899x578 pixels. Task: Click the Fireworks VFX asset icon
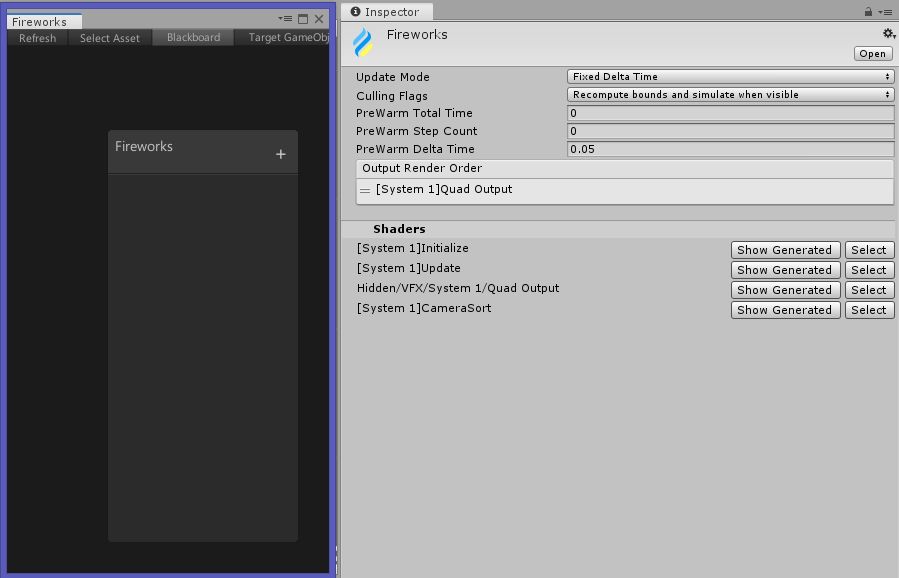pos(363,43)
